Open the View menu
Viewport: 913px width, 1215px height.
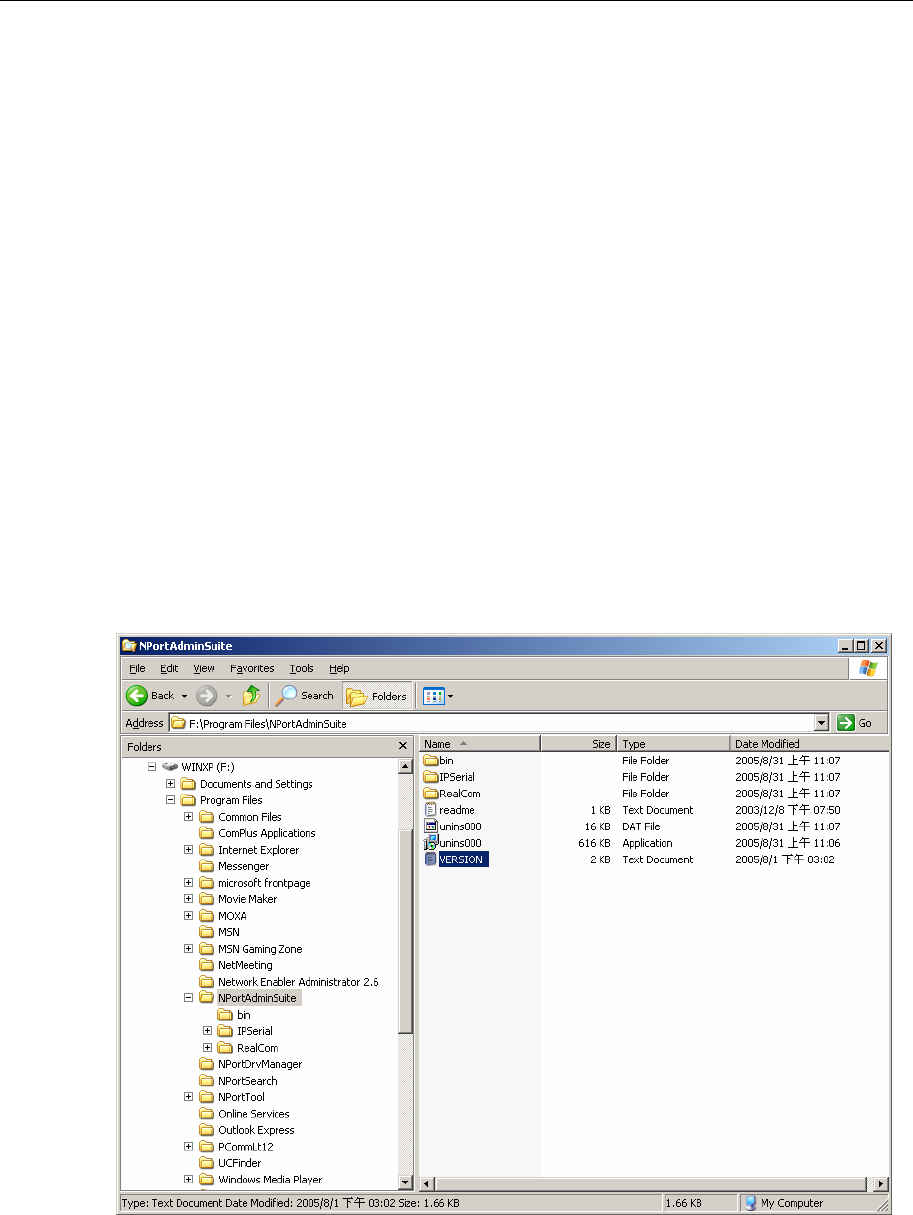[x=204, y=668]
